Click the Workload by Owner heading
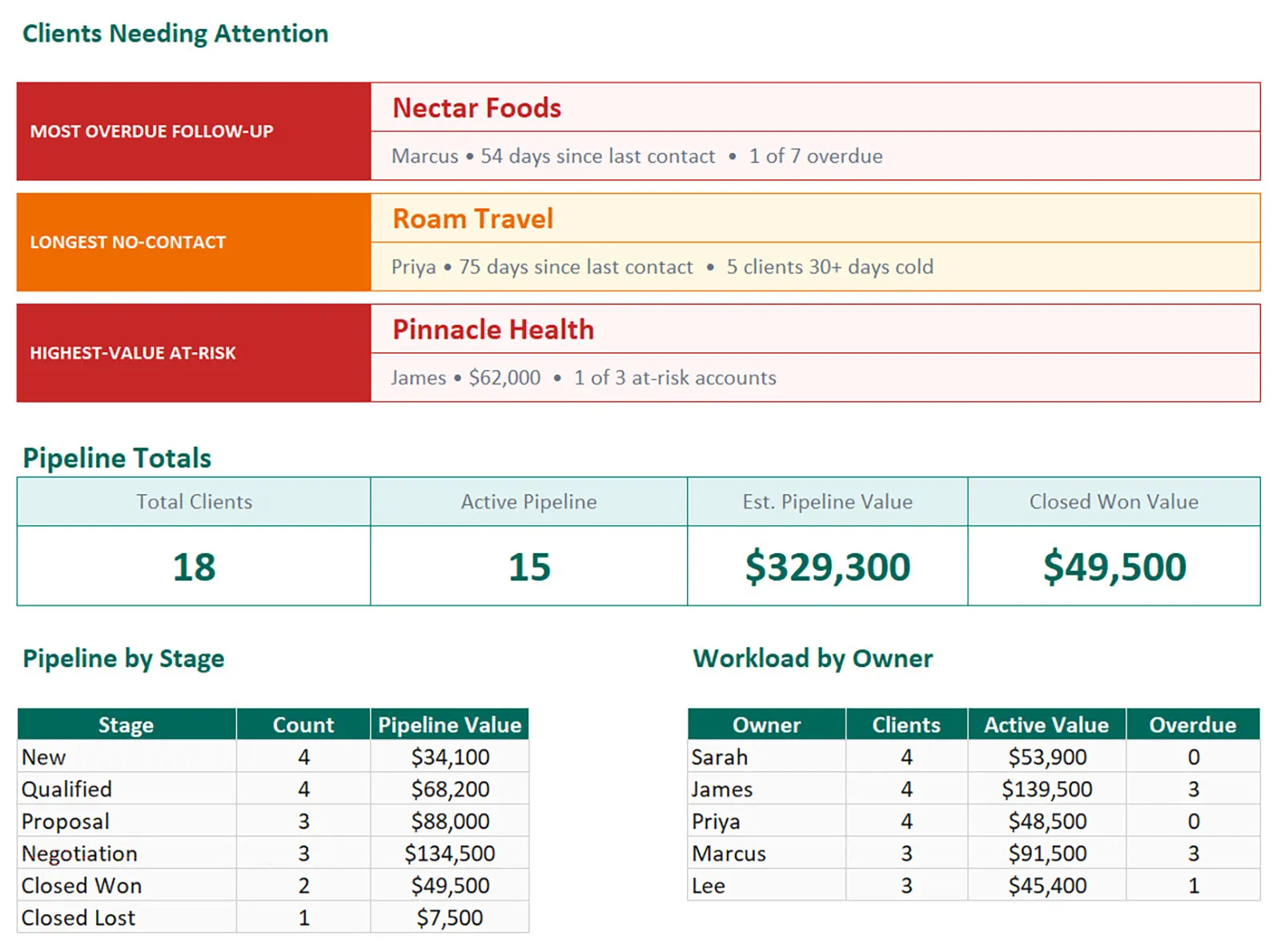The width and height of the screenshot is (1281, 952). 813,658
